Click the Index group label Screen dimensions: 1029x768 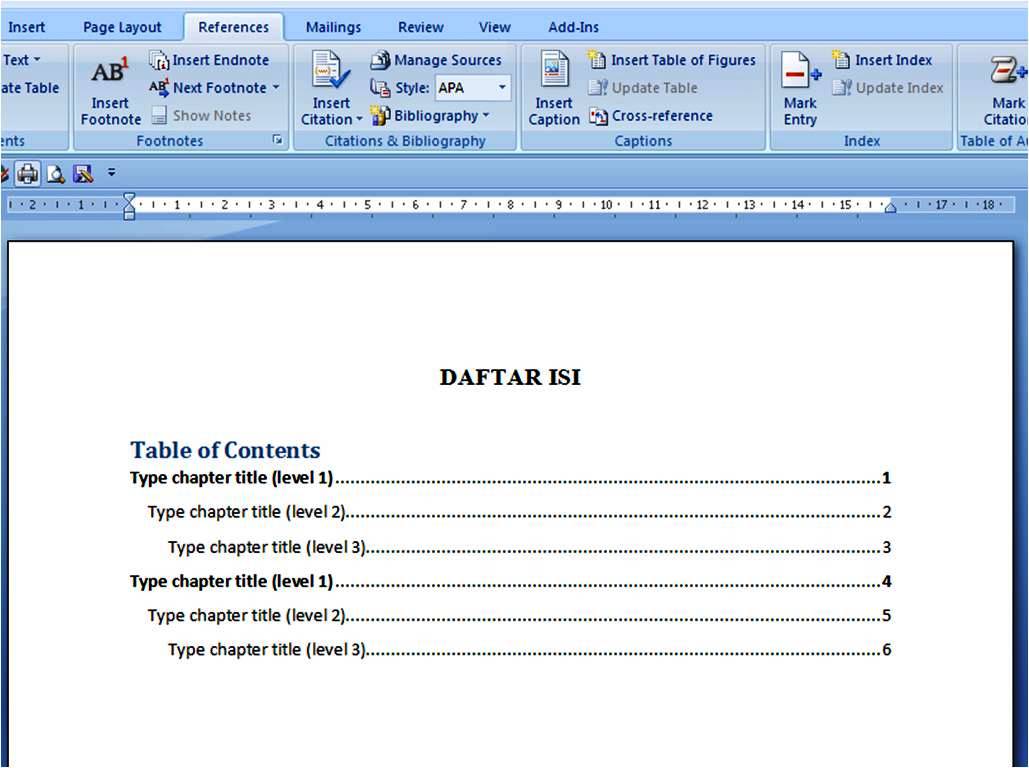pyautogui.click(x=862, y=141)
